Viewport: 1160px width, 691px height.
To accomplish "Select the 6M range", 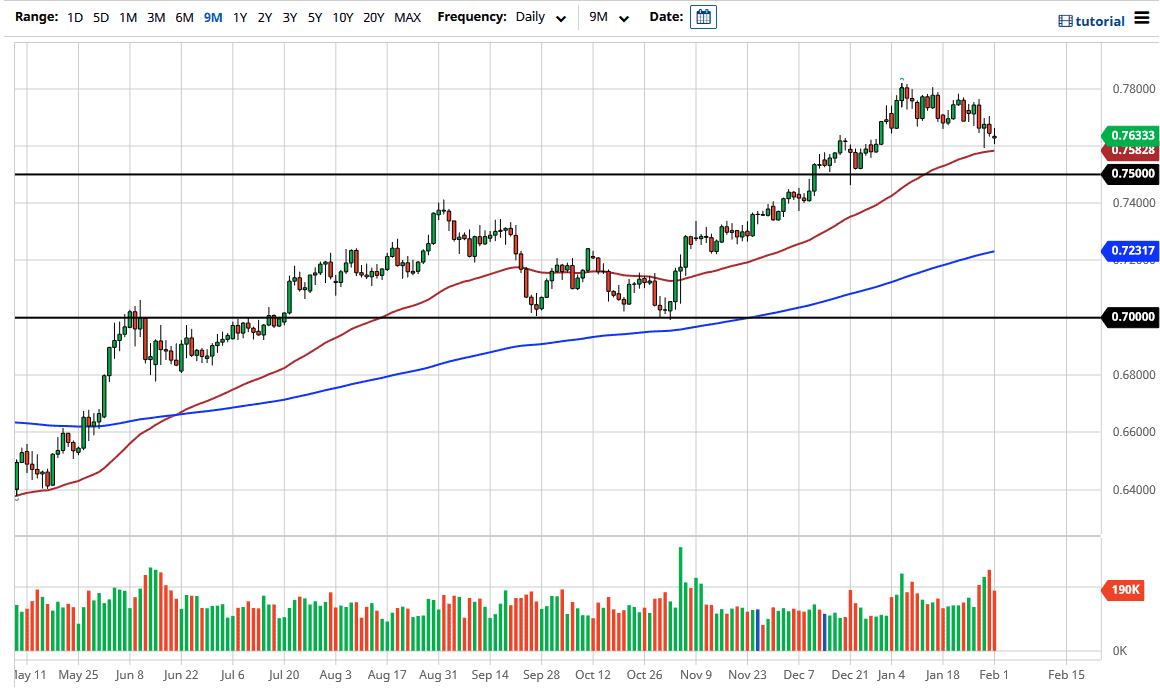I will pyautogui.click(x=184, y=17).
